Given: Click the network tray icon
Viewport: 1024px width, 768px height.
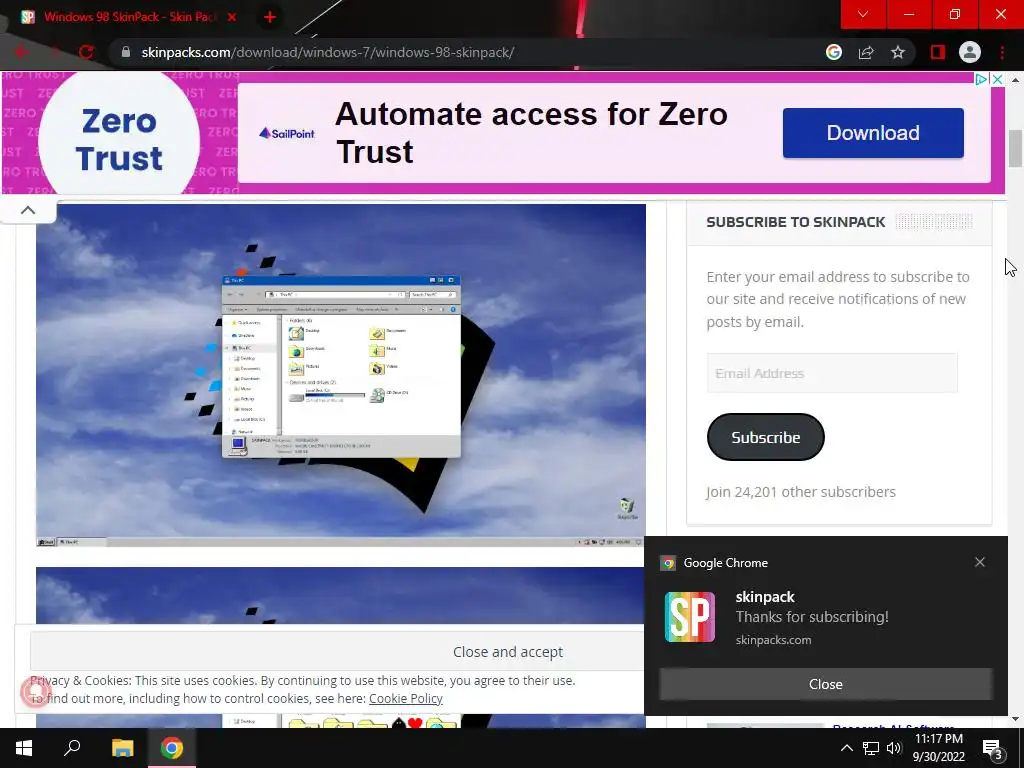Looking at the screenshot, I should click(871, 748).
